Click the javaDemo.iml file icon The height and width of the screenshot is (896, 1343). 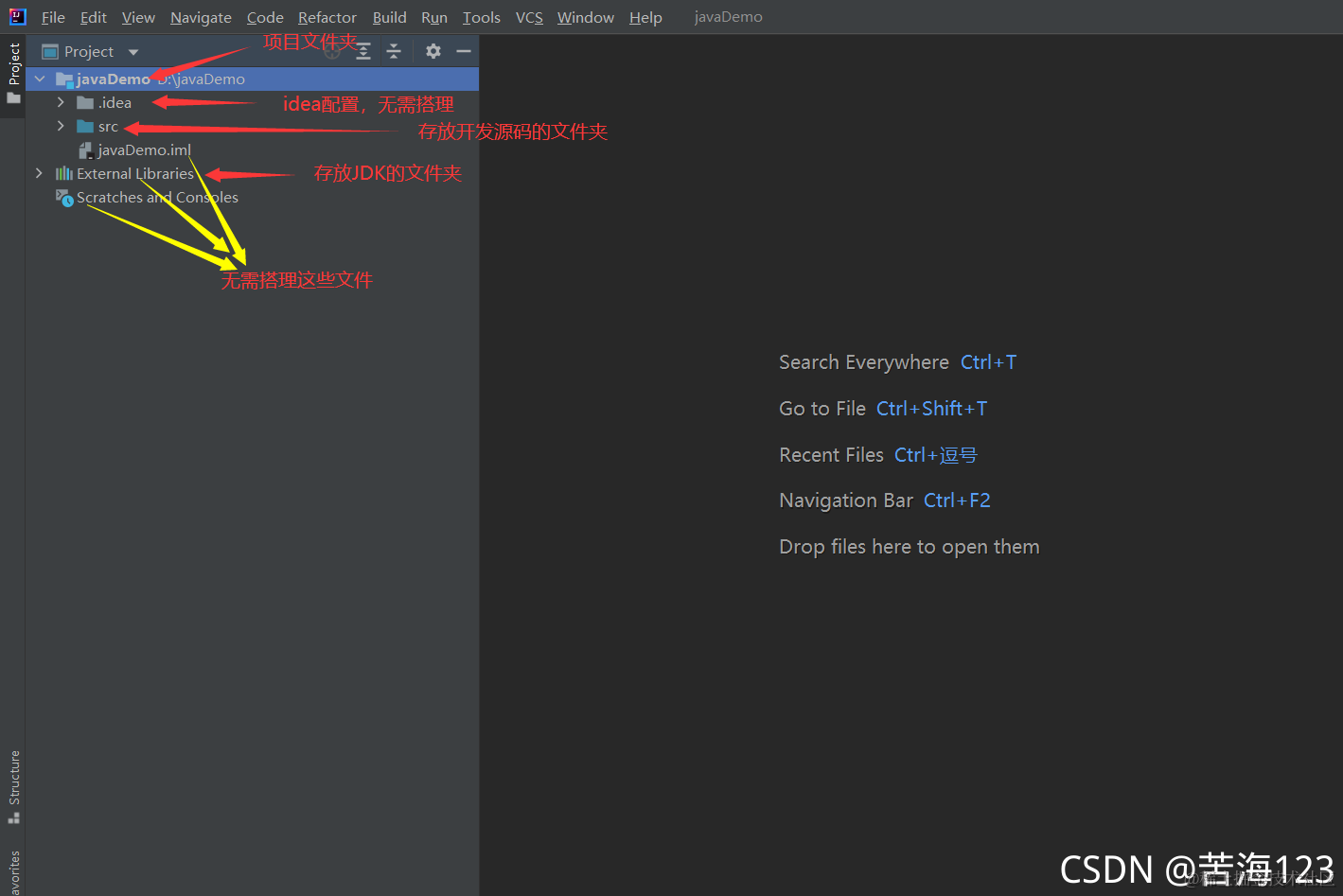(85, 149)
